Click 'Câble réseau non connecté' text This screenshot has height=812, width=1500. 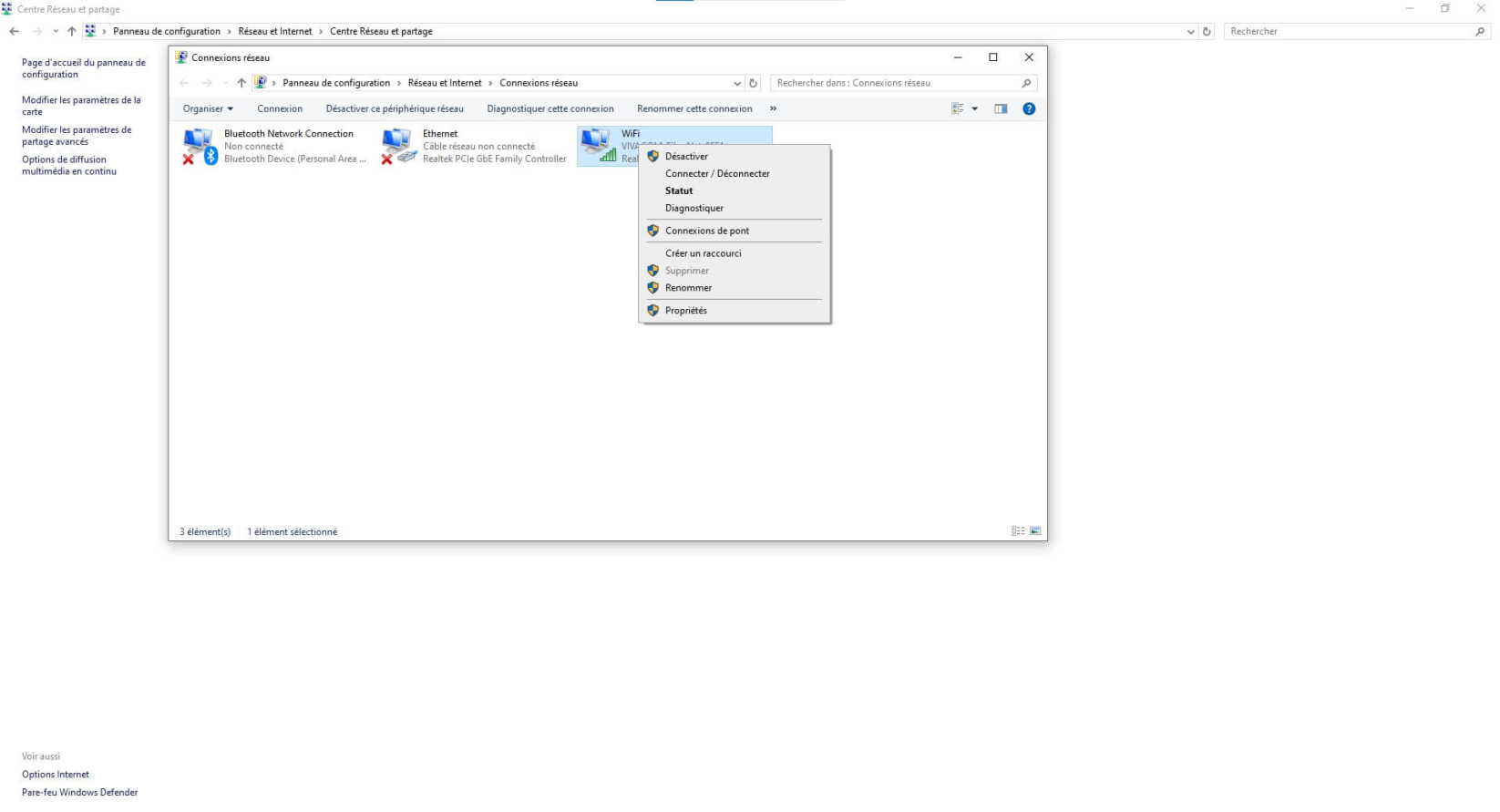(x=479, y=146)
